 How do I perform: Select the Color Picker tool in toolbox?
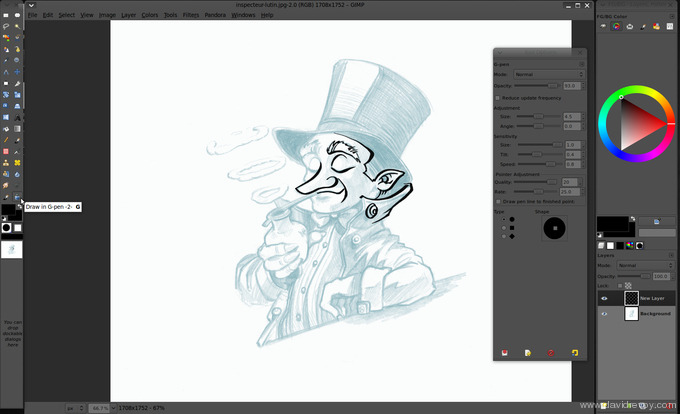(x=6, y=61)
